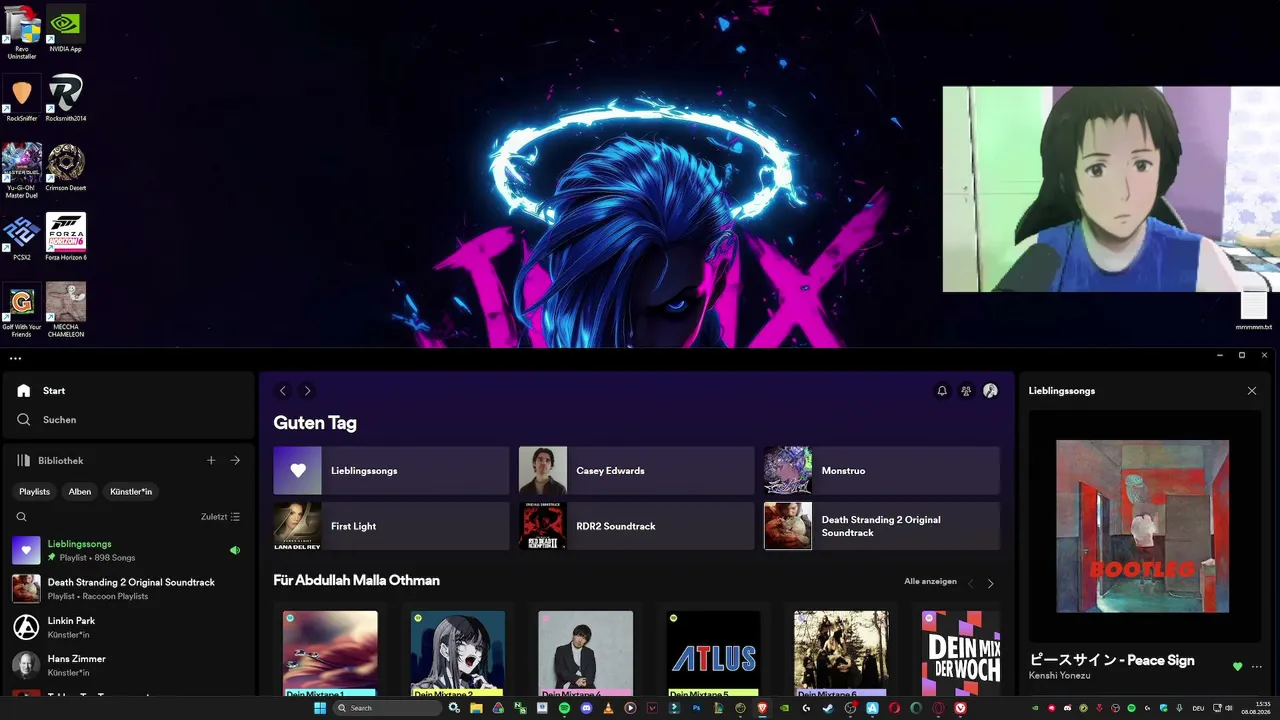Open Linkin Park artist in library
This screenshot has height=720, width=1280.
128,627
